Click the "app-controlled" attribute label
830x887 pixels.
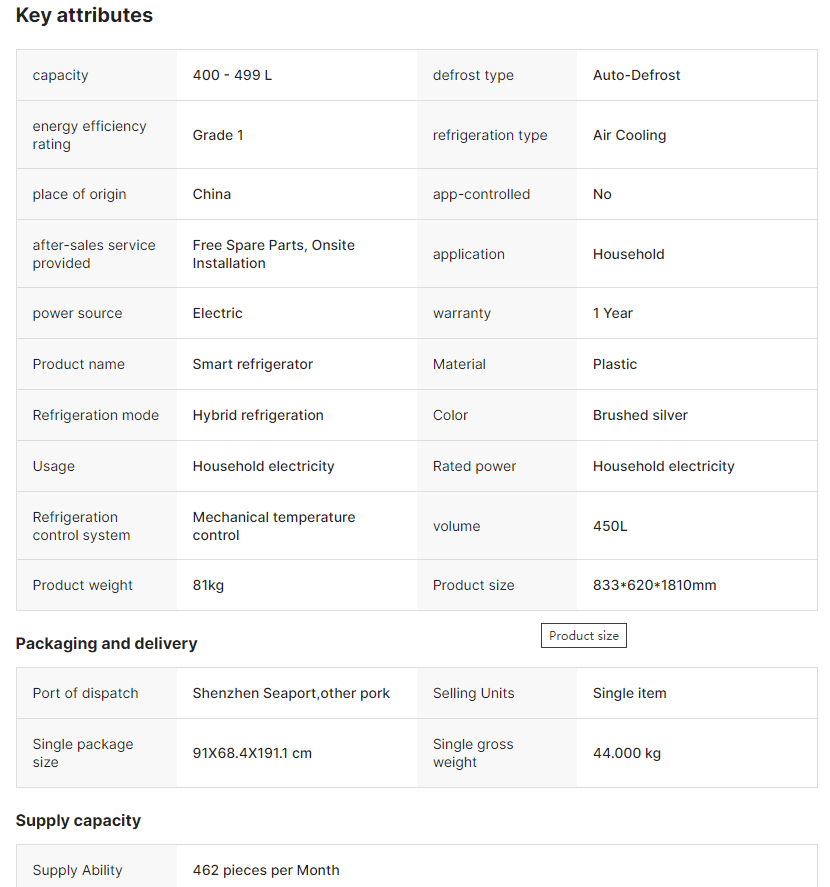tap(481, 194)
